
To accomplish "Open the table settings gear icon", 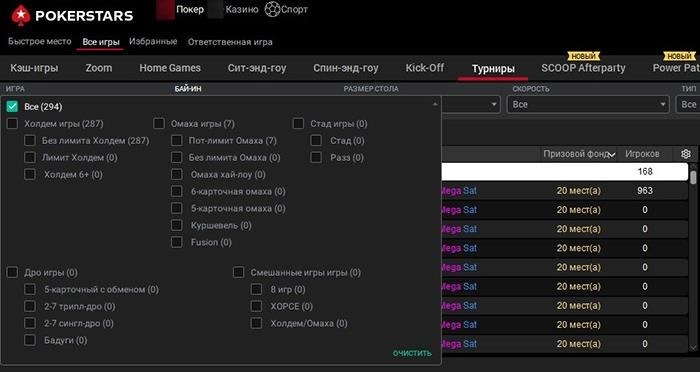I will pos(686,154).
